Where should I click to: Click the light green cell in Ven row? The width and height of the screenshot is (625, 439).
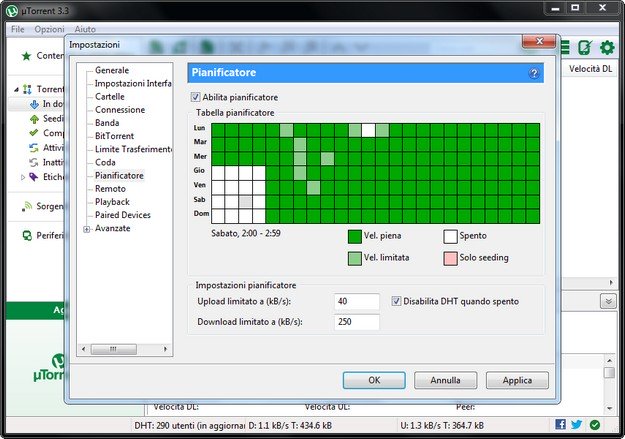[313, 187]
